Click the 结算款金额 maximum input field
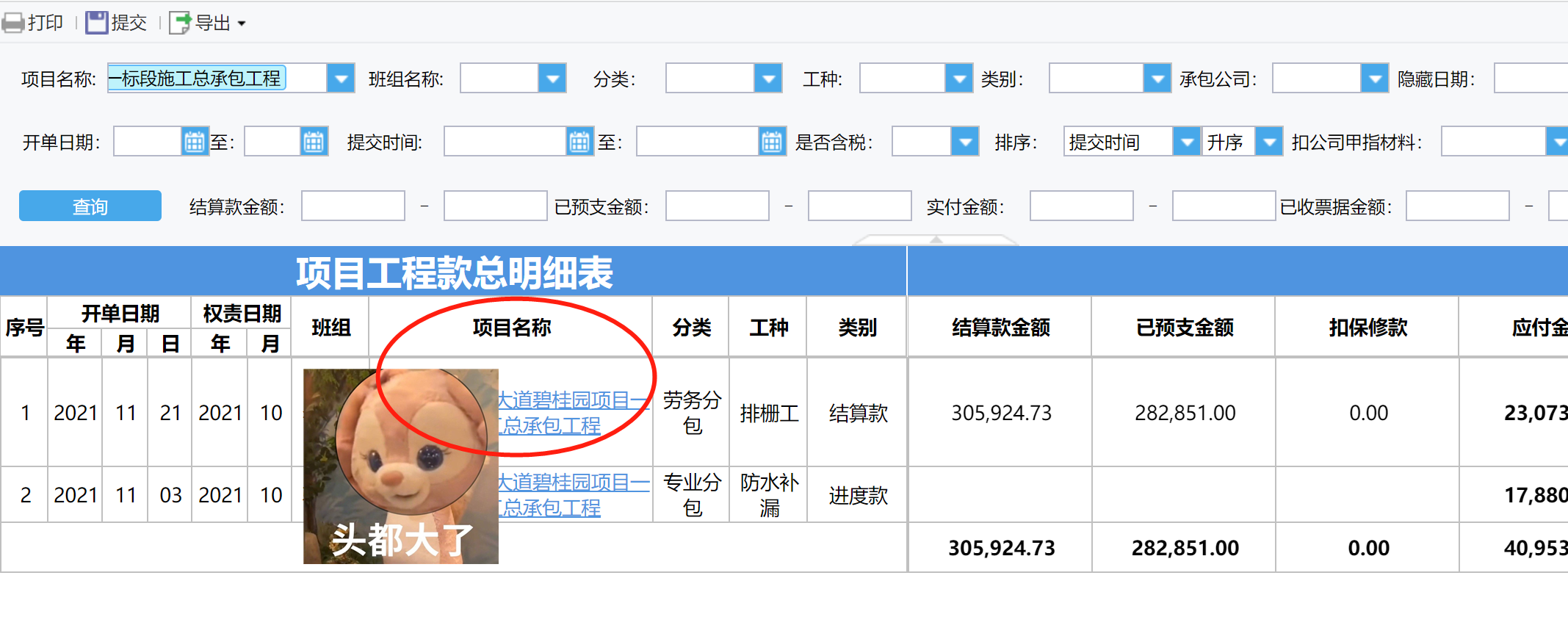 [496, 206]
